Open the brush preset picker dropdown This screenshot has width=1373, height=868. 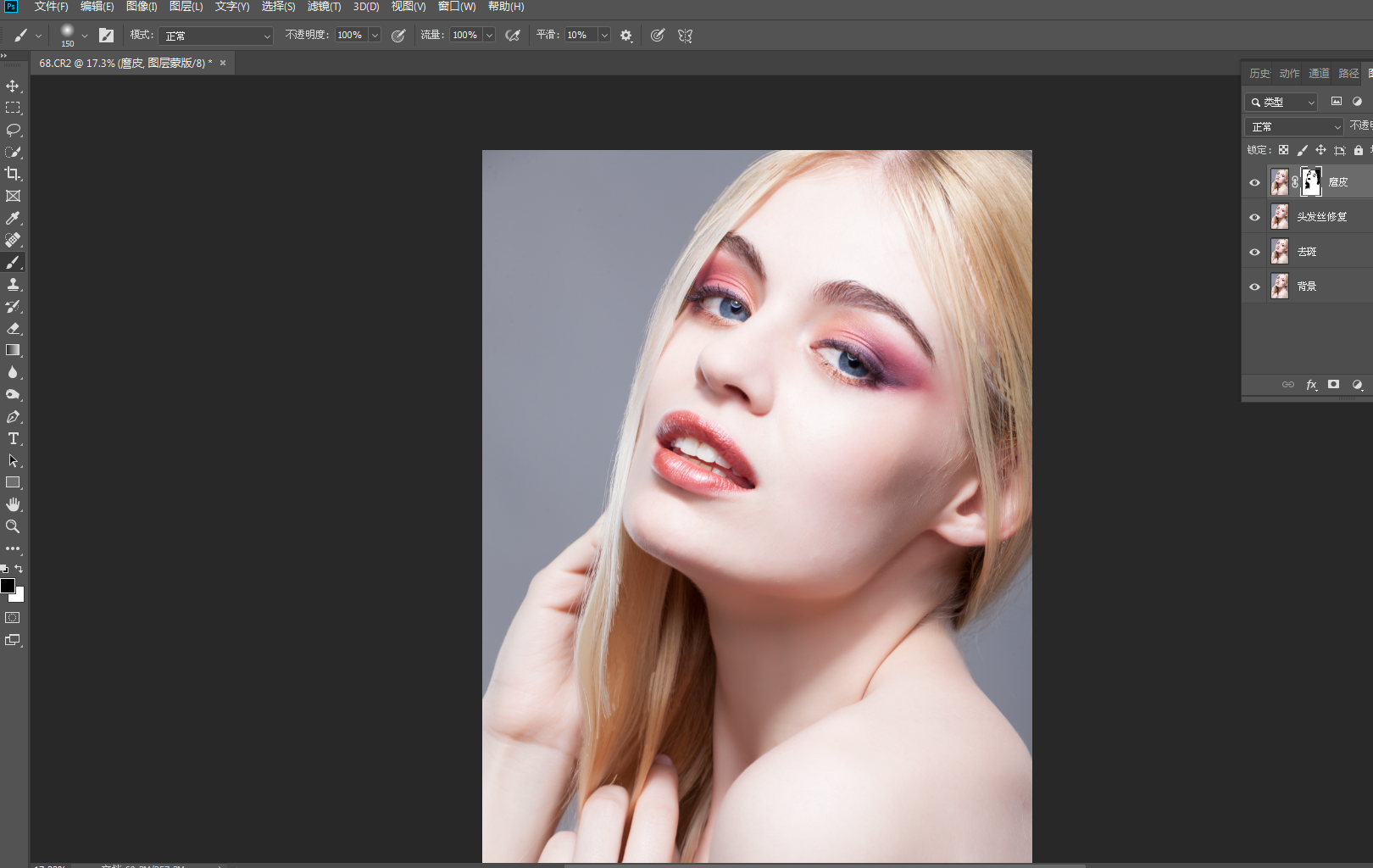tap(85, 36)
